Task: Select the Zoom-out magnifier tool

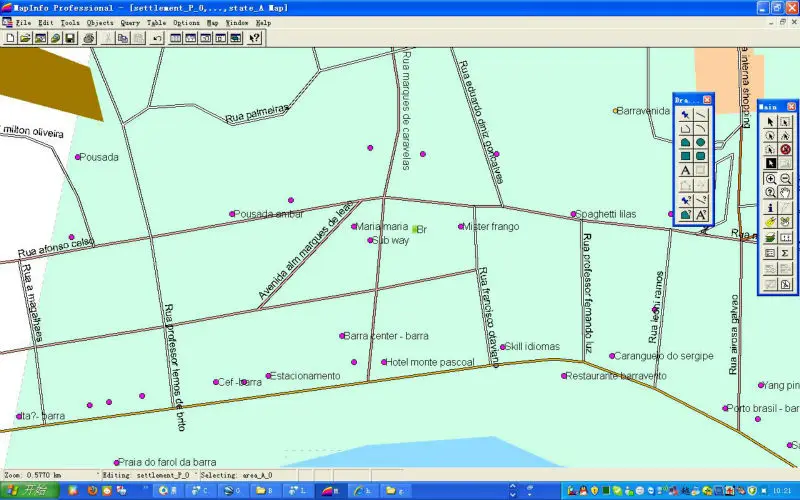Action: tap(785, 178)
